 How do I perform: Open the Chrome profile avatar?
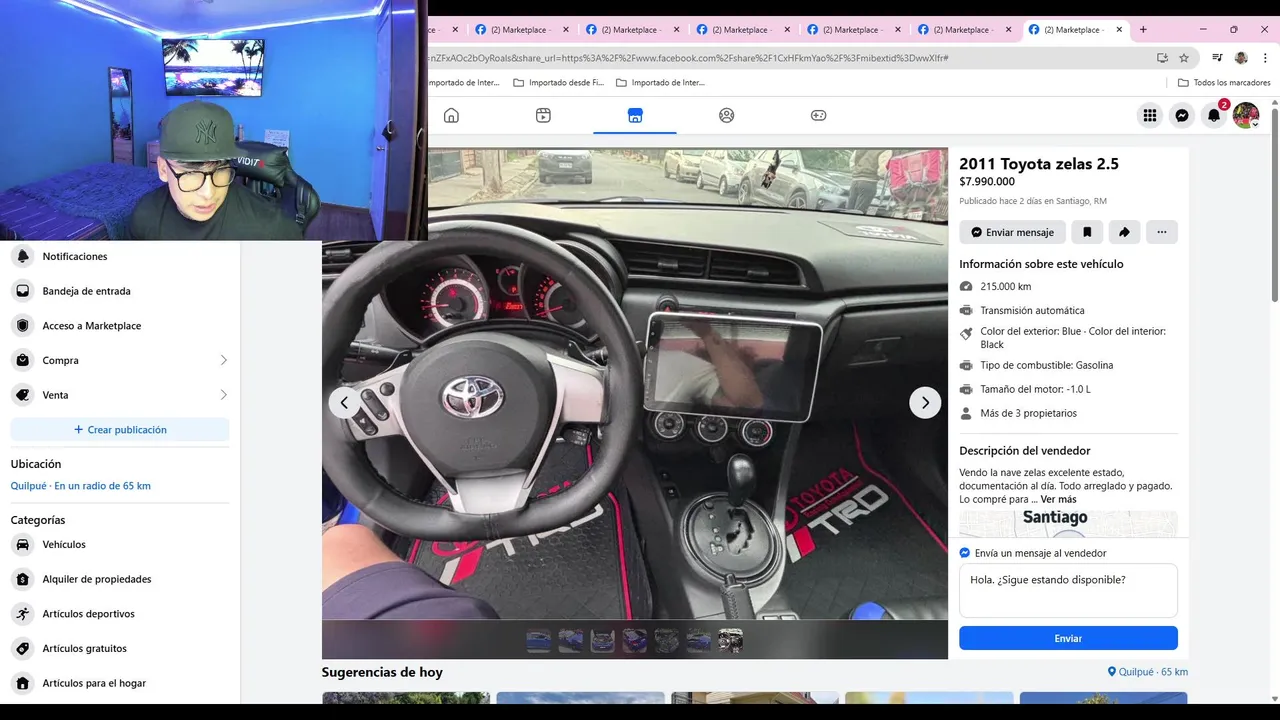pyautogui.click(x=1241, y=58)
